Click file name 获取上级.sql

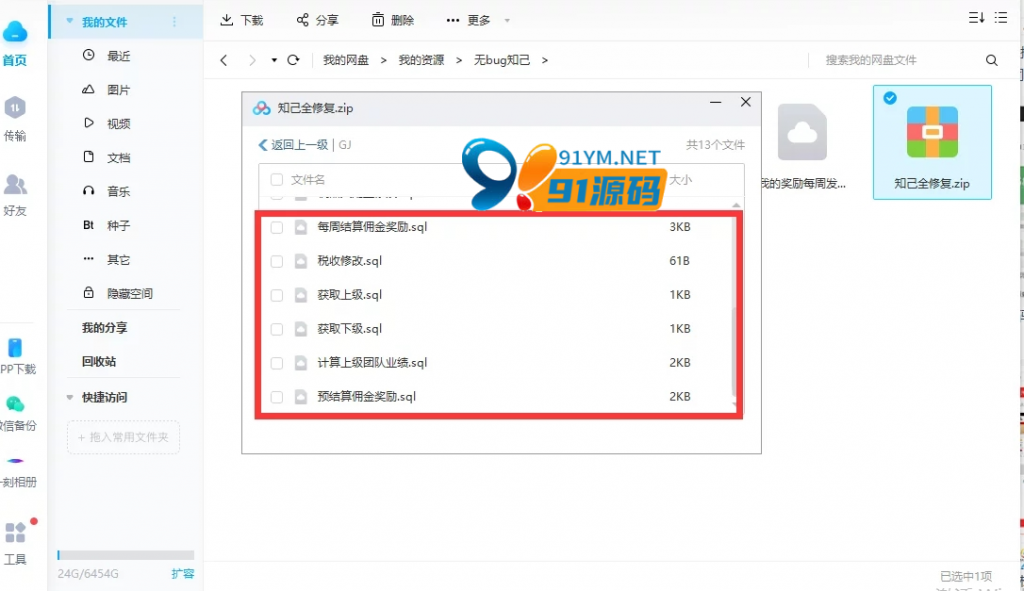point(349,295)
